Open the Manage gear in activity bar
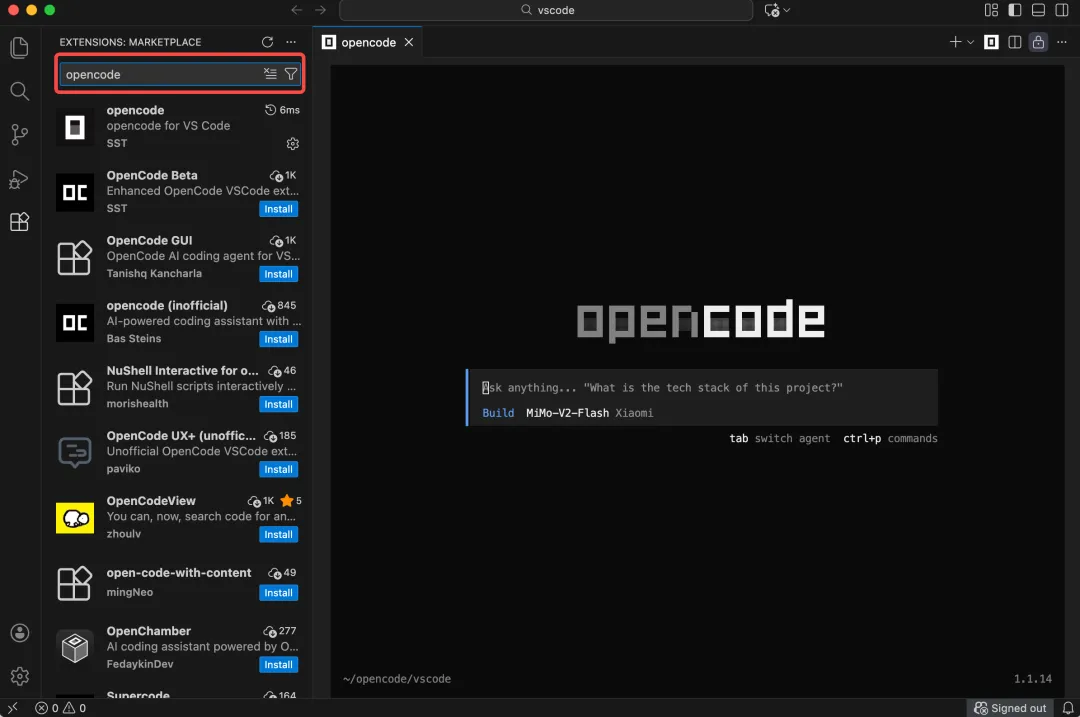The height and width of the screenshot is (717, 1080). coord(19,676)
